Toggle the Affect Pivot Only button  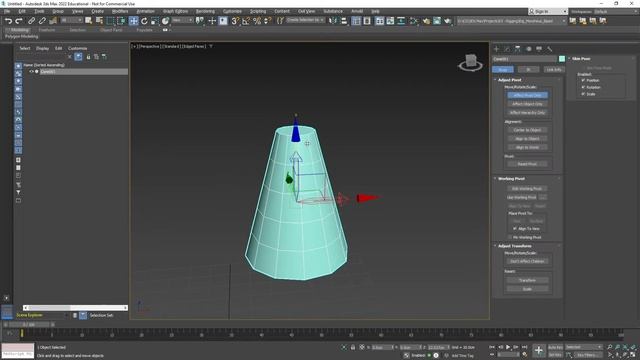coord(527,95)
